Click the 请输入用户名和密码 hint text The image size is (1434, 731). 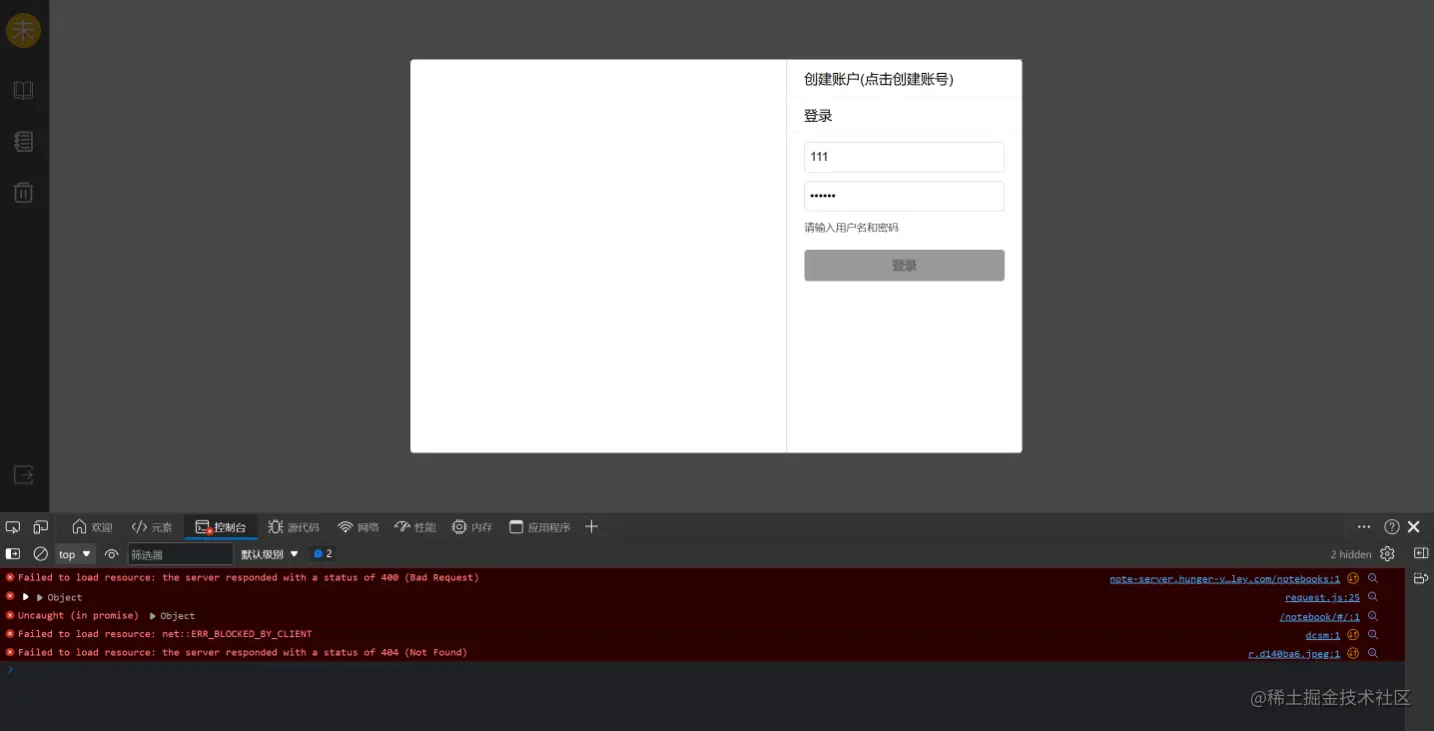[851, 228]
